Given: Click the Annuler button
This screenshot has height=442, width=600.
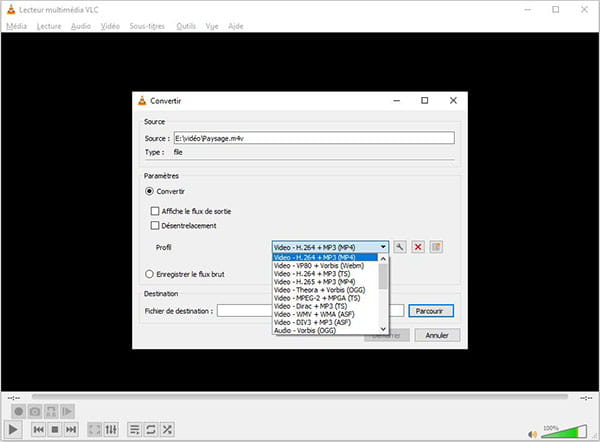Looking at the screenshot, I should point(437,335).
